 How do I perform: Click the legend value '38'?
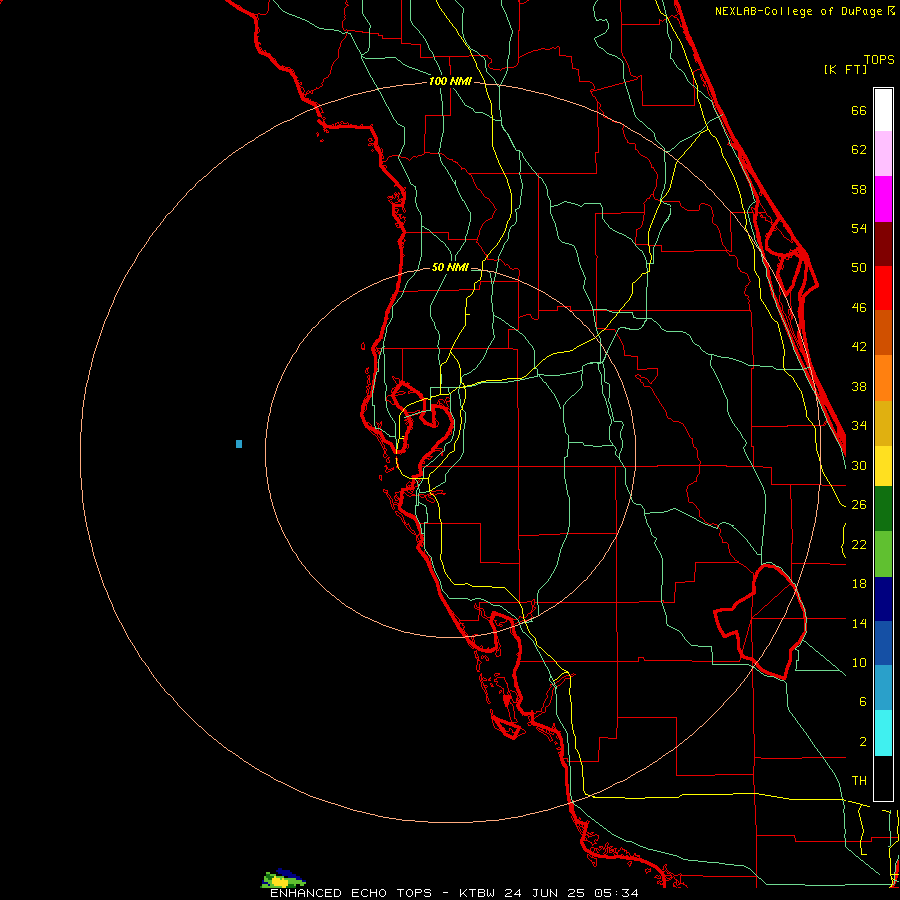(859, 386)
